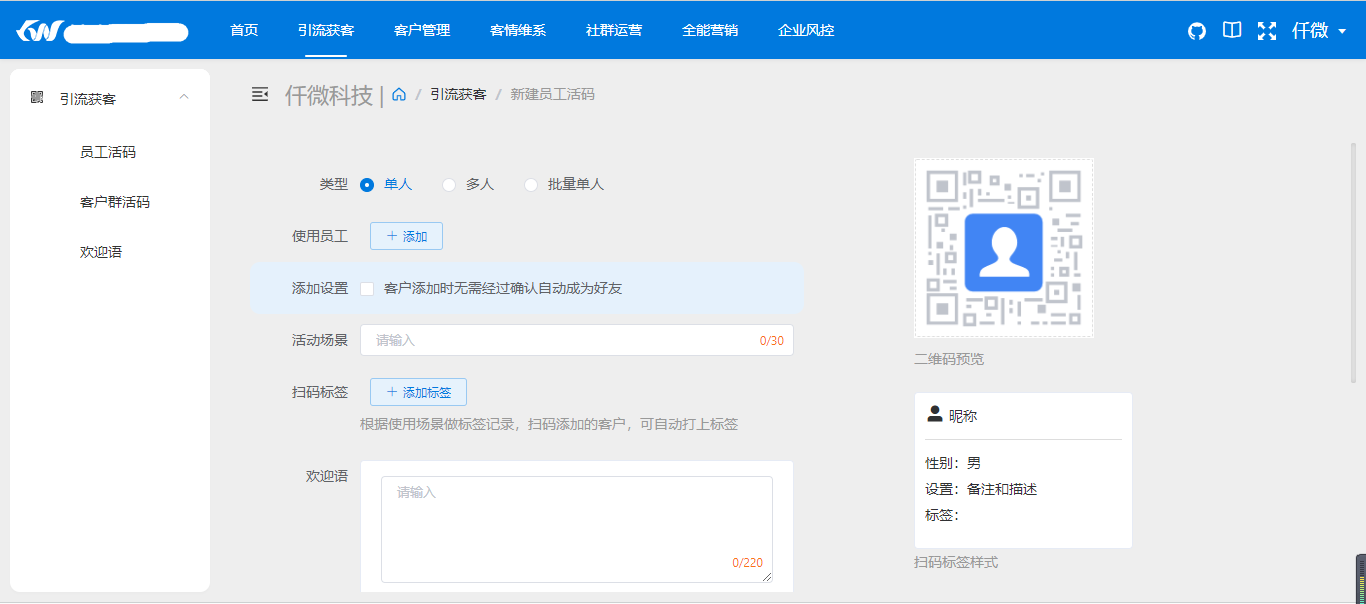Open the documentation book icon
The width and height of the screenshot is (1366, 604).
tap(1232, 30)
